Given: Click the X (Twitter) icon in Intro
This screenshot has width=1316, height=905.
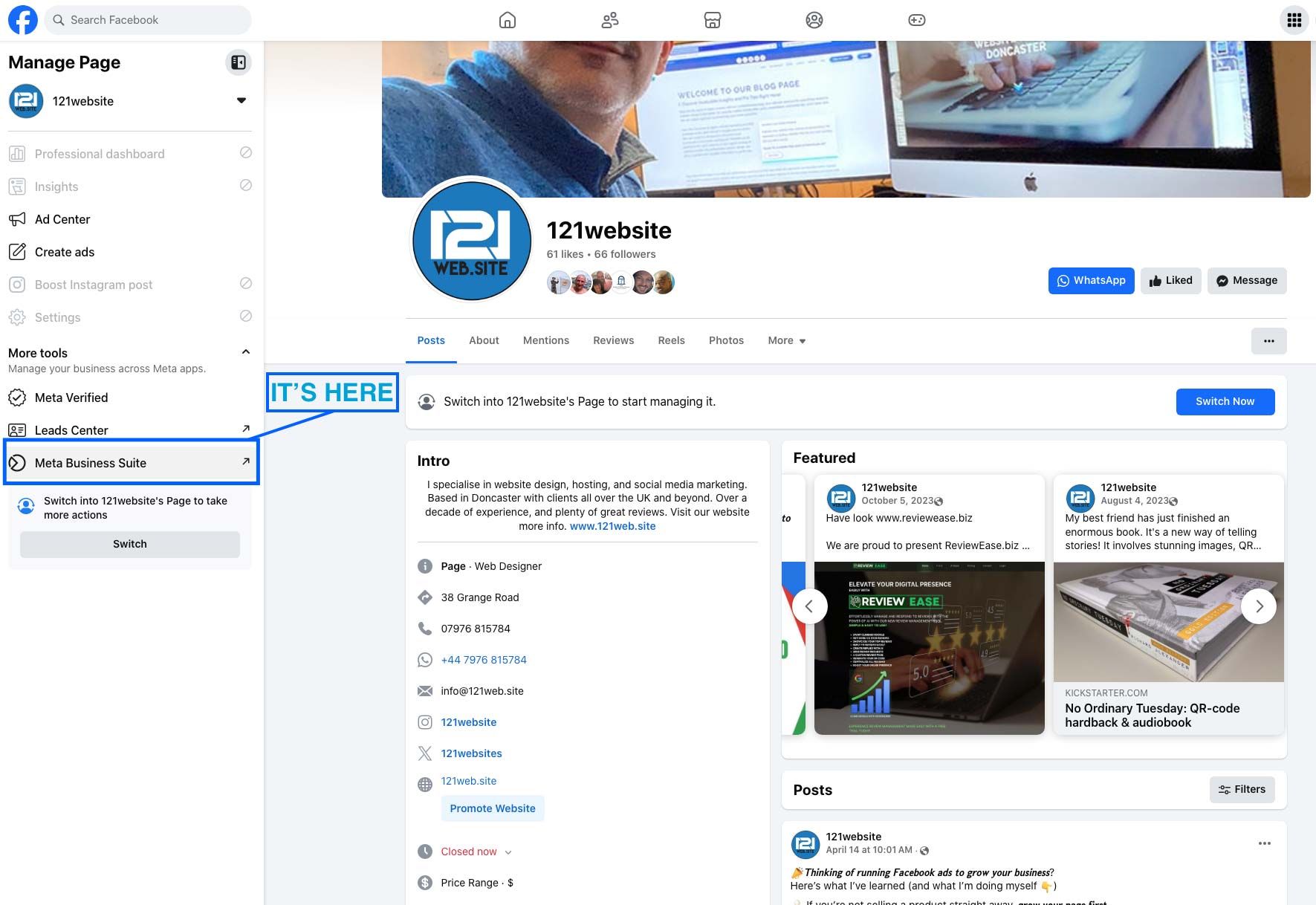Looking at the screenshot, I should coord(425,753).
